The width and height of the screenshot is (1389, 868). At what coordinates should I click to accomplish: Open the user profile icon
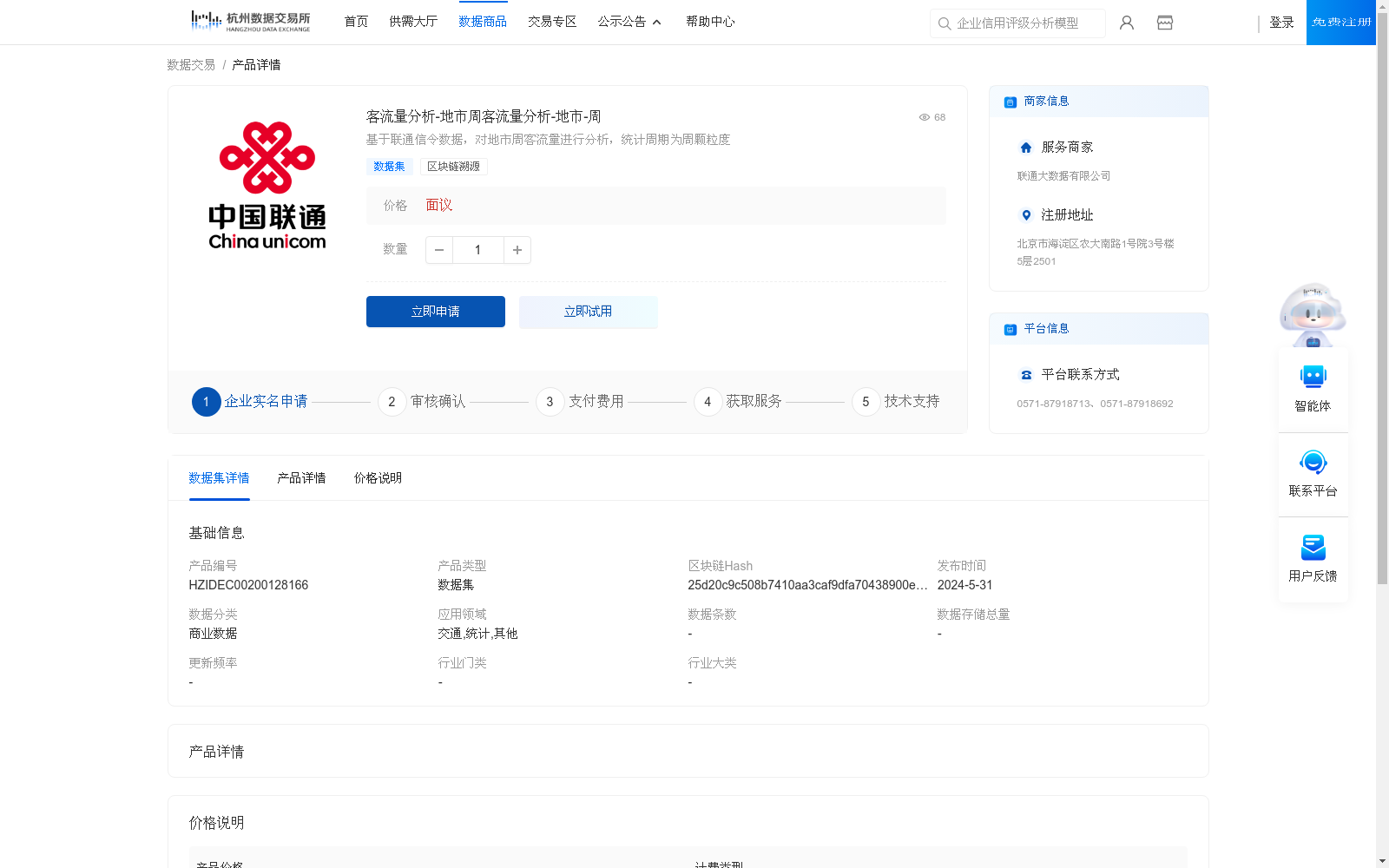[1127, 23]
